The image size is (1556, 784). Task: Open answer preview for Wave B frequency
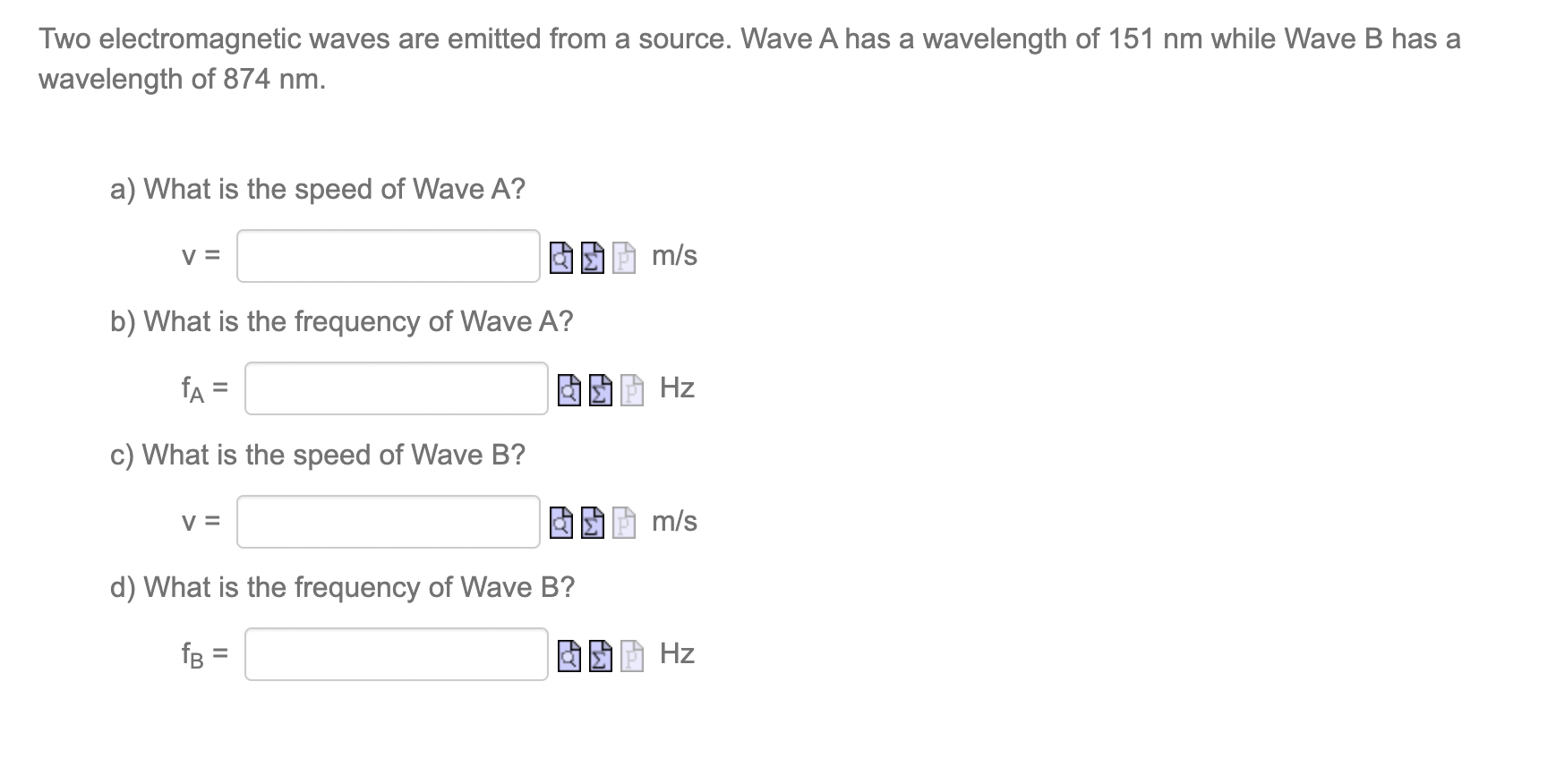(569, 655)
